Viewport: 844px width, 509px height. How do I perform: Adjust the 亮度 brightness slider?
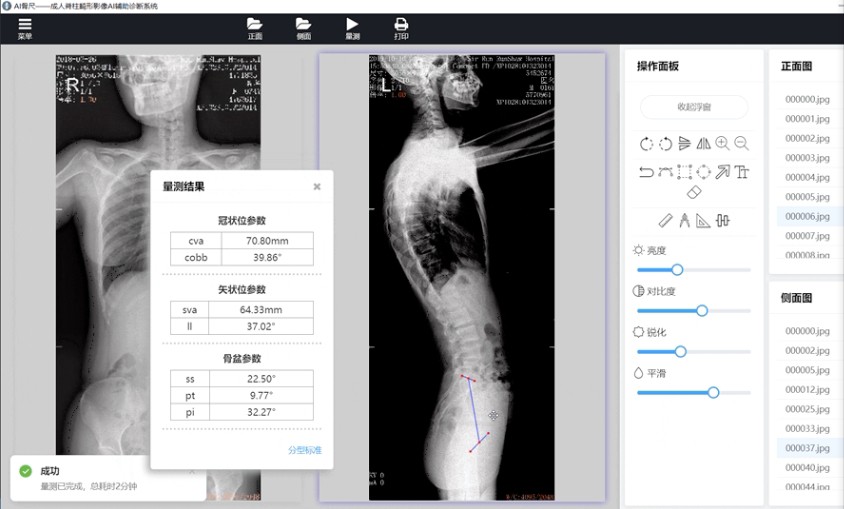[x=693, y=270]
